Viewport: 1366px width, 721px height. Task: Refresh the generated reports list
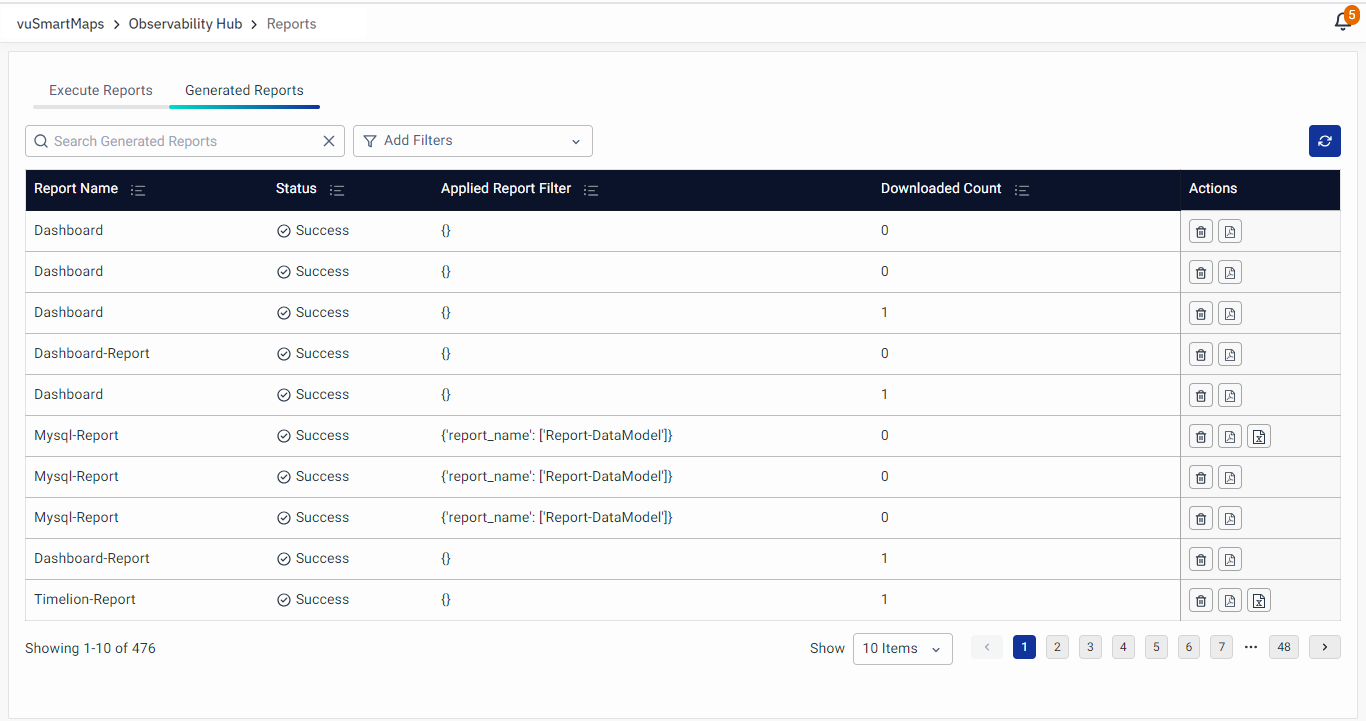1324,141
